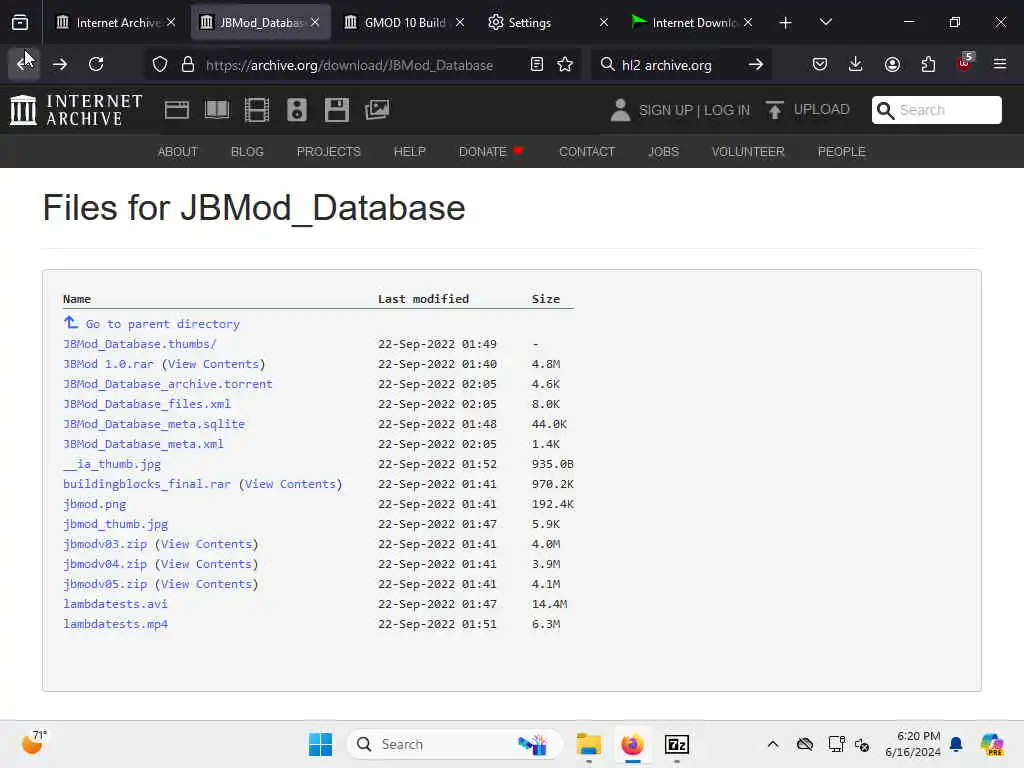Open Images icon in Archive header

tap(377, 110)
